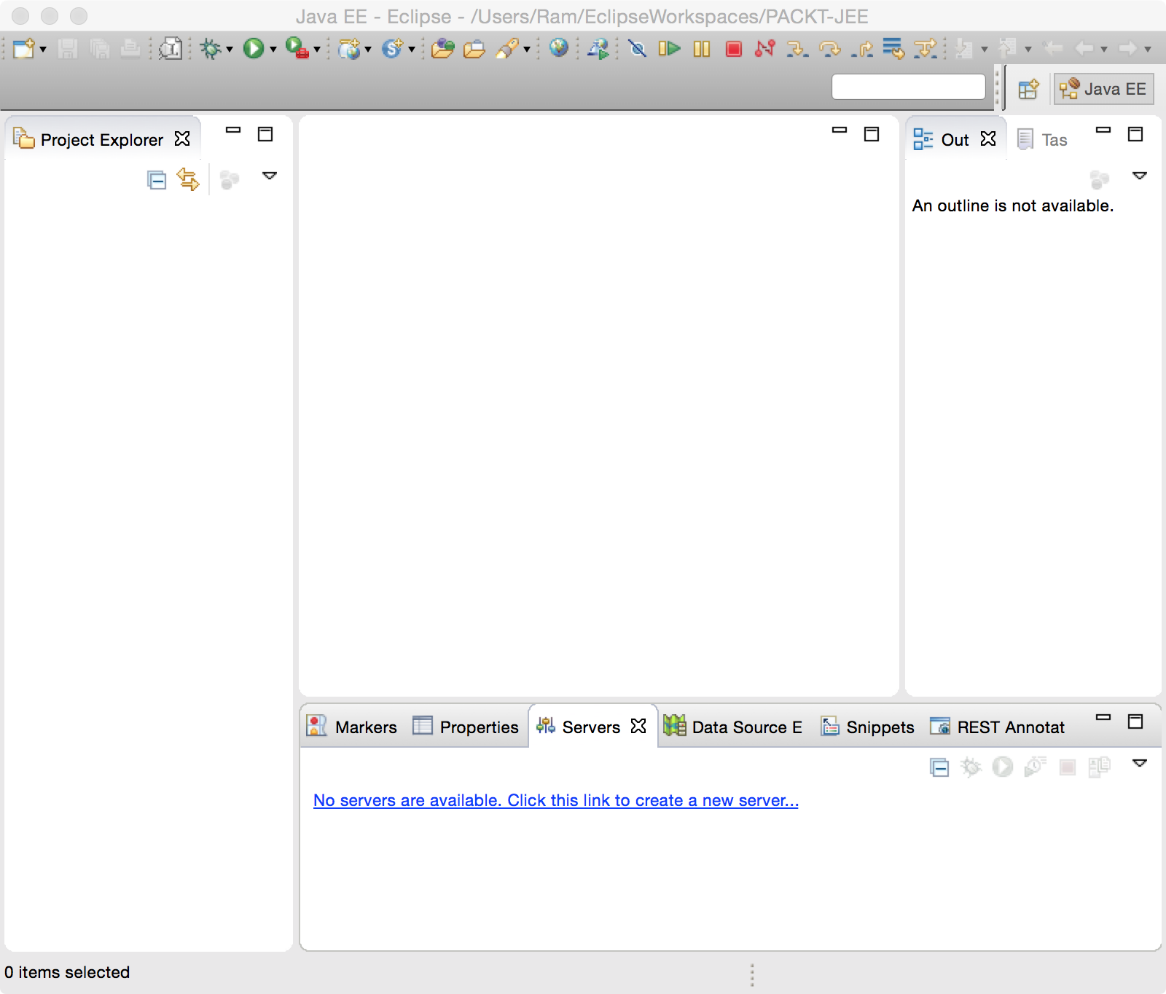
Task: Expand the Debug dropdown arrow
Action: click(x=230, y=50)
